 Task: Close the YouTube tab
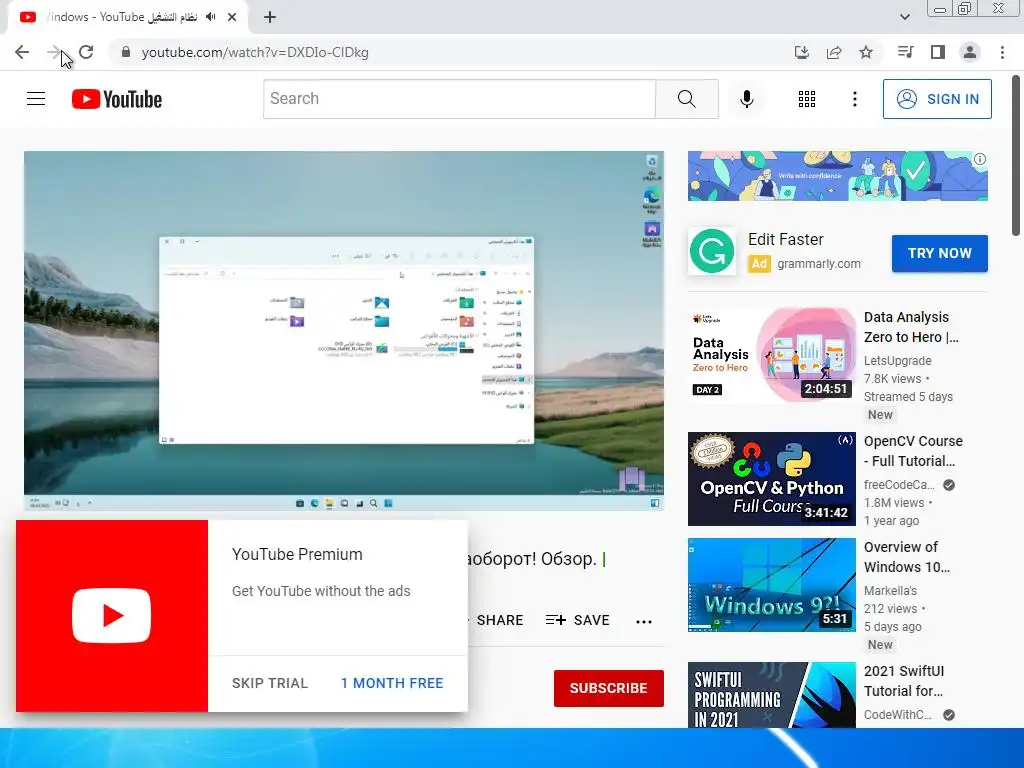(232, 17)
